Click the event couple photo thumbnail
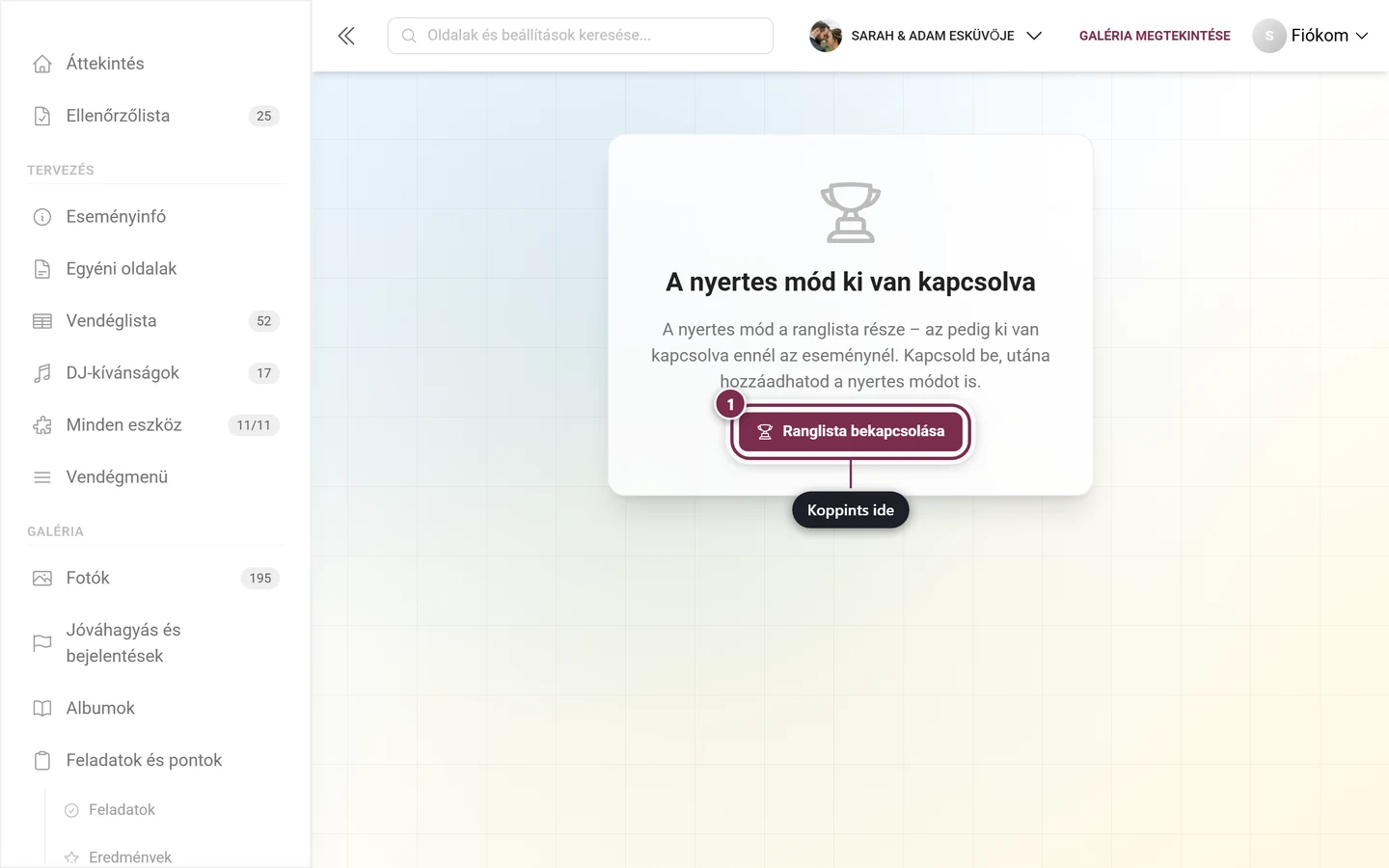Image resolution: width=1389 pixels, height=868 pixels. tap(826, 36)
